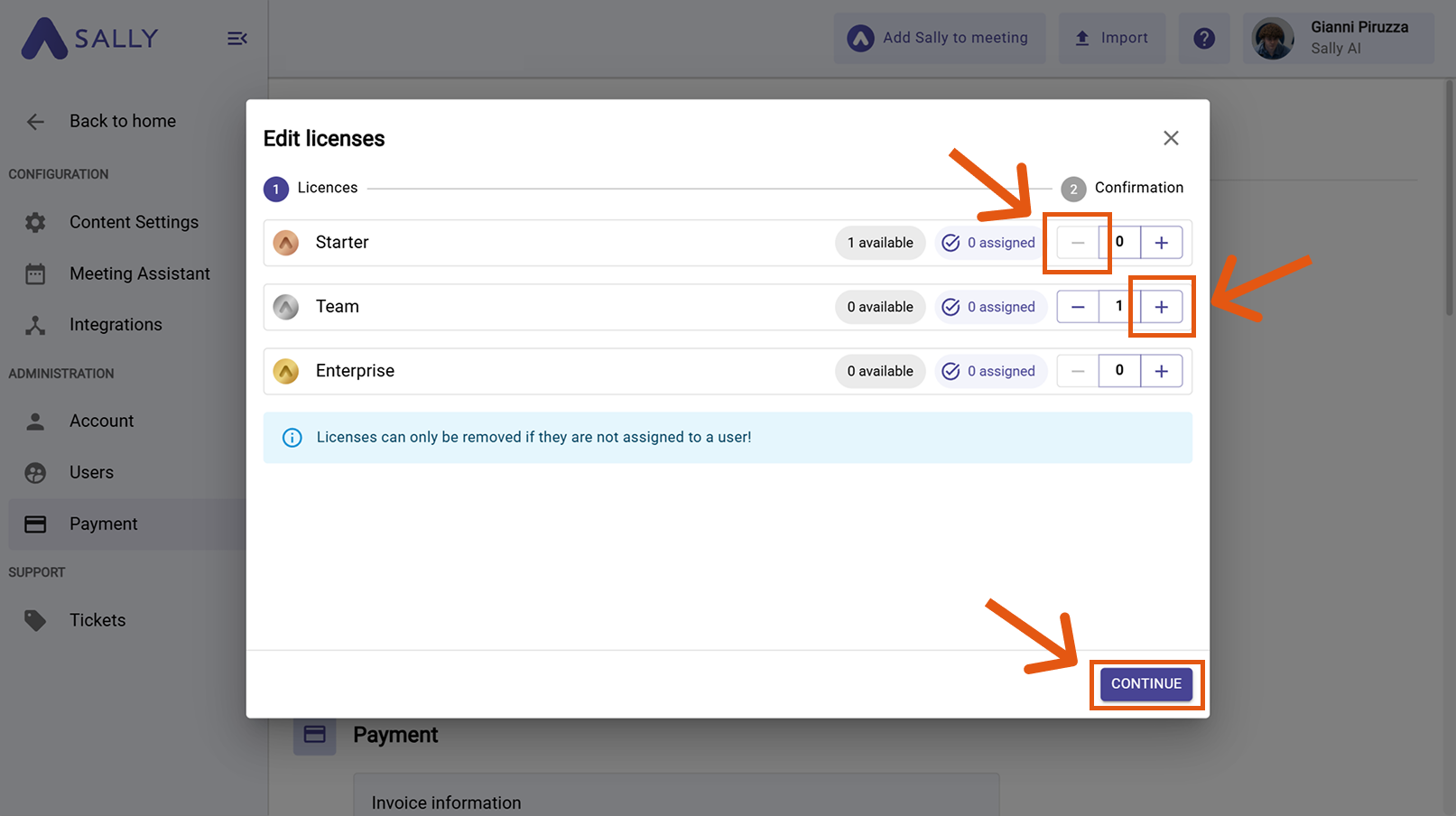Switch to the Confirmation step

click(1123, 188)
